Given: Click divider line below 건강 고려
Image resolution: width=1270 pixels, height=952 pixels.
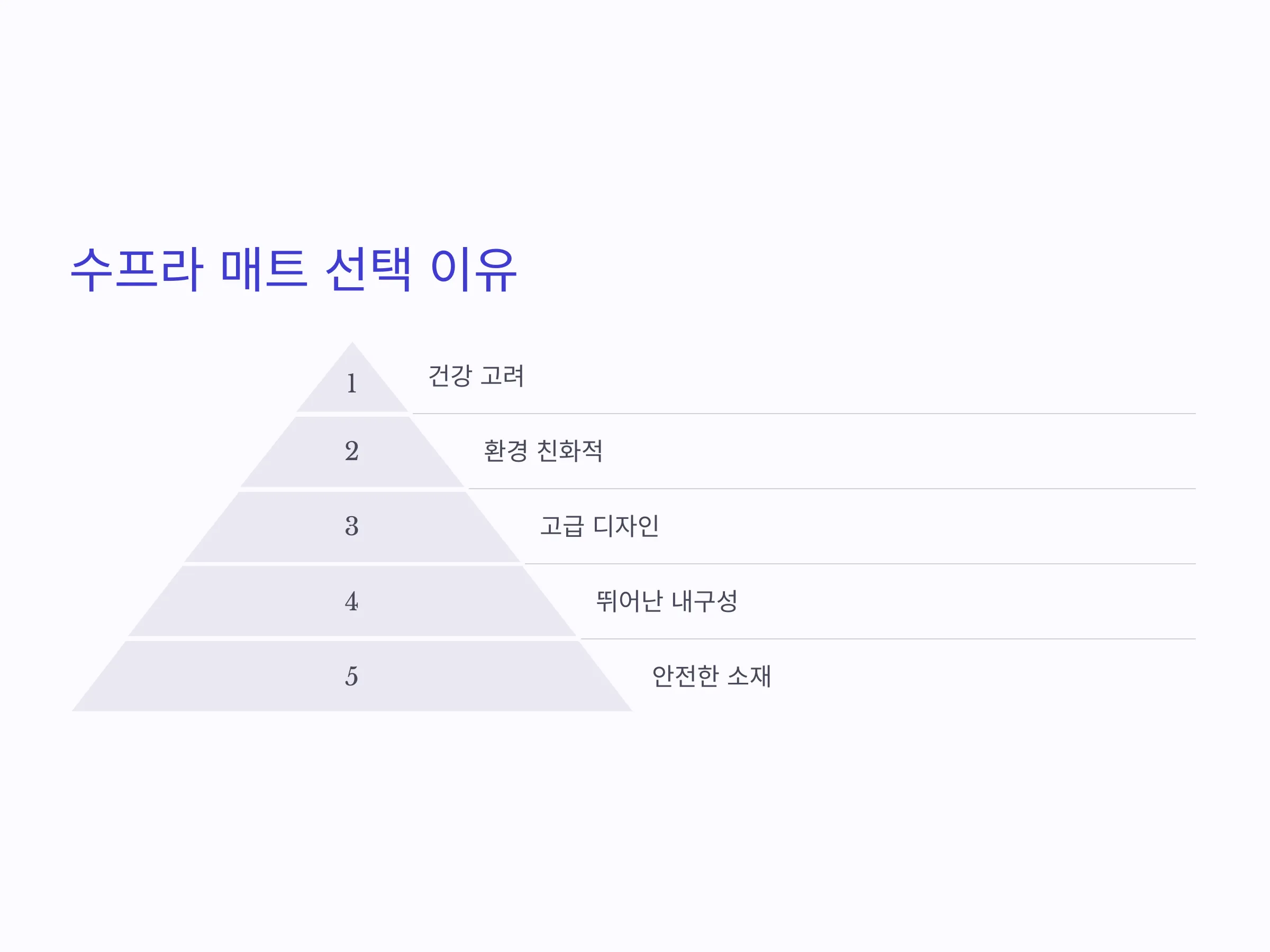Looking at the screenshot, I should (x=804, y=414).
